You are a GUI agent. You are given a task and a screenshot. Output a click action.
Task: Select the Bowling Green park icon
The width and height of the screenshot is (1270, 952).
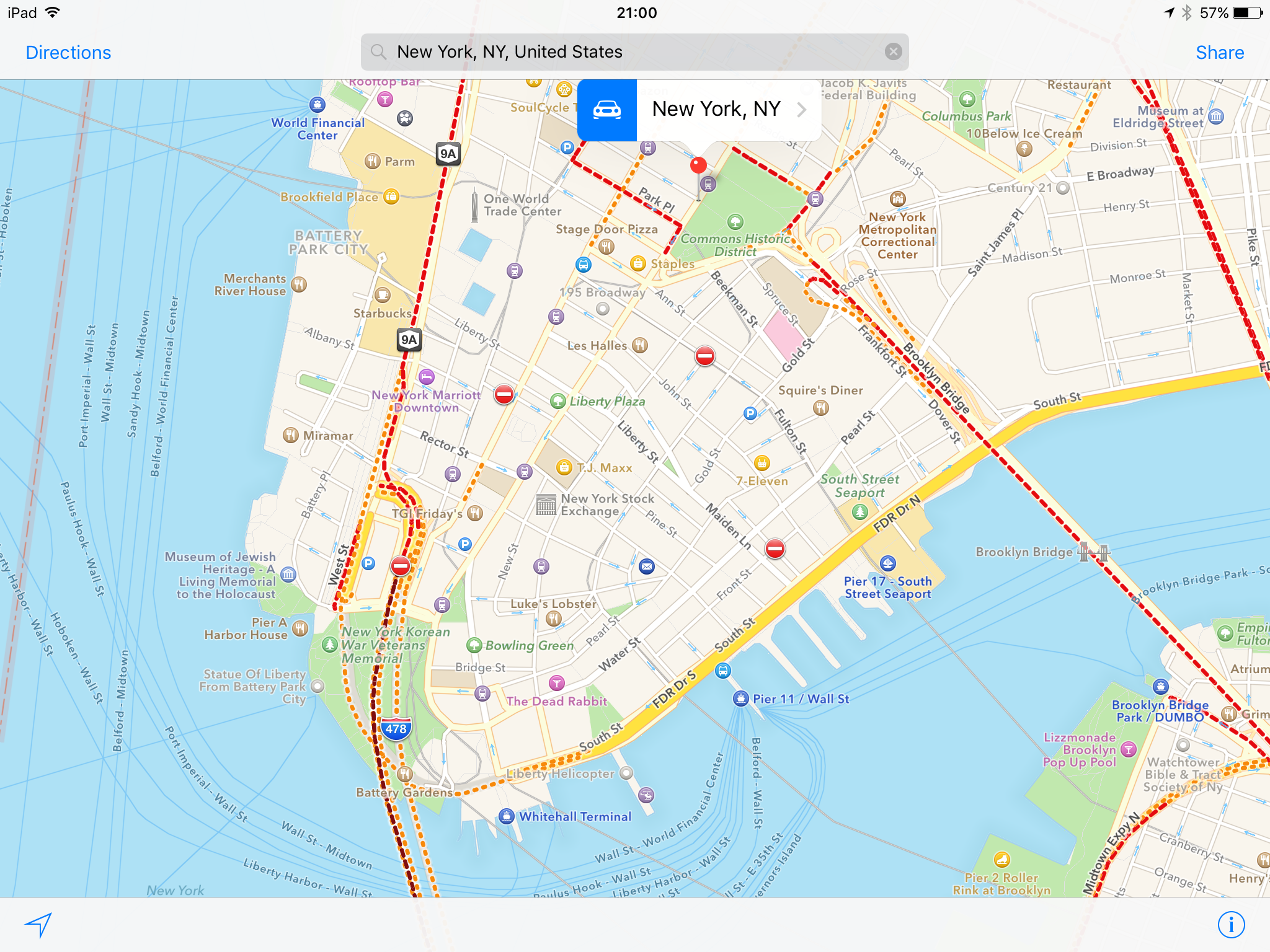(474, 646)
